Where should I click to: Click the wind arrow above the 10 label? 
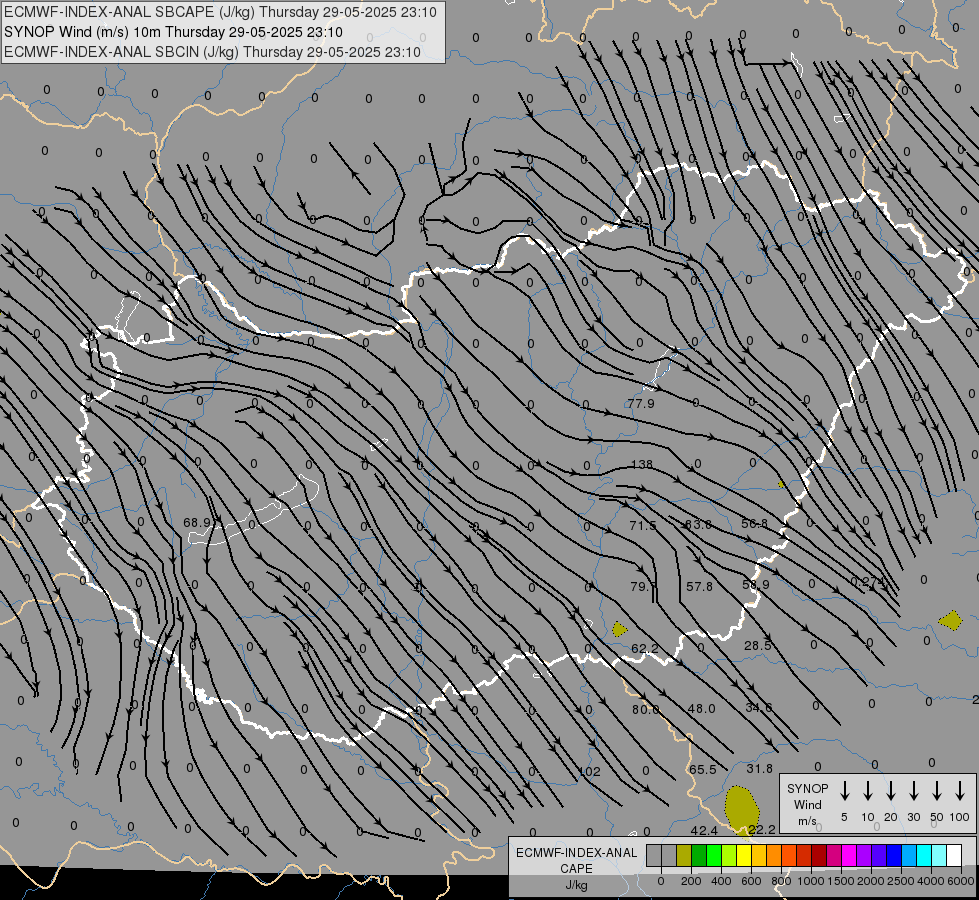coord(868,791)
